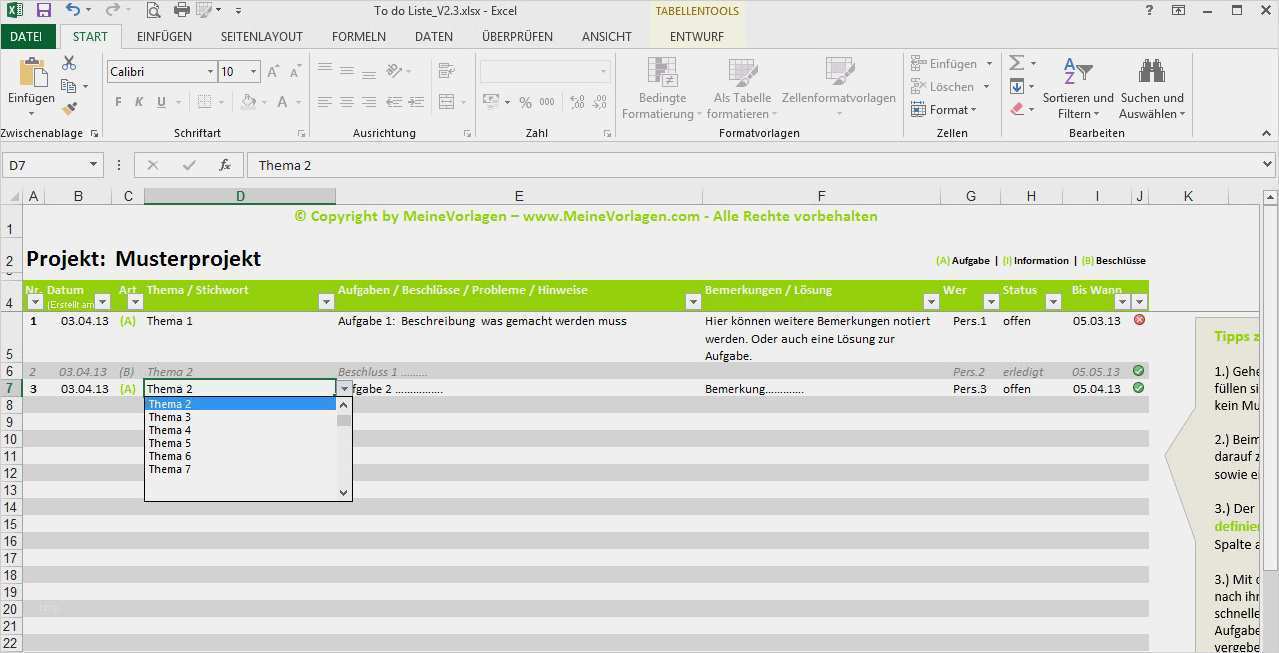Toggle bold (F) formatting

point(118,102)
